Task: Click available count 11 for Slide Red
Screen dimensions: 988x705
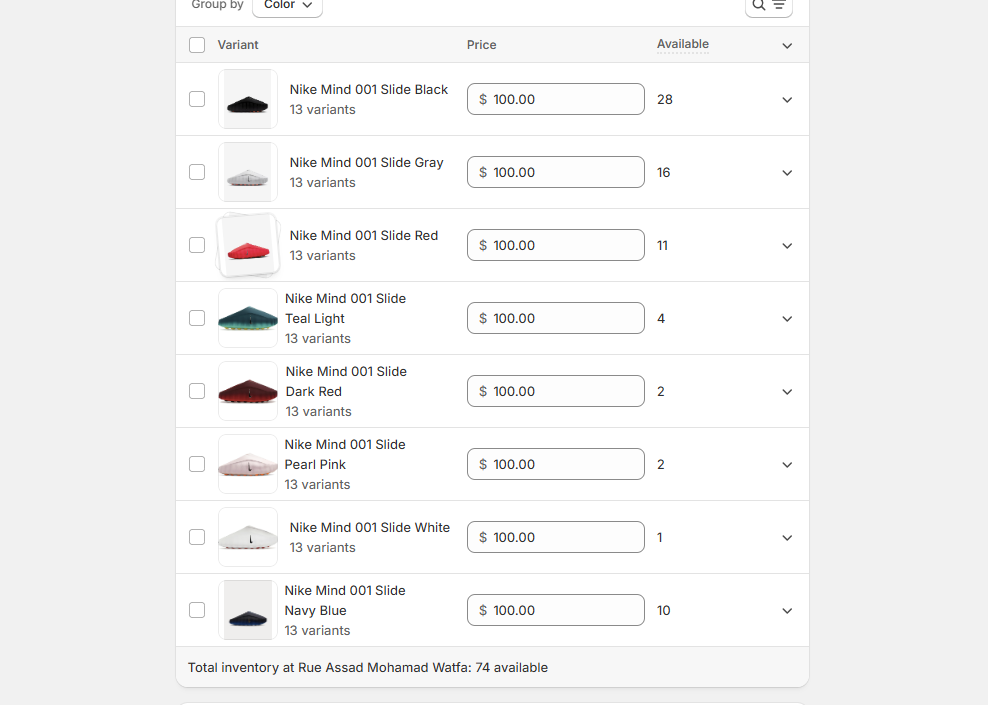Action: tap(662, 246)
